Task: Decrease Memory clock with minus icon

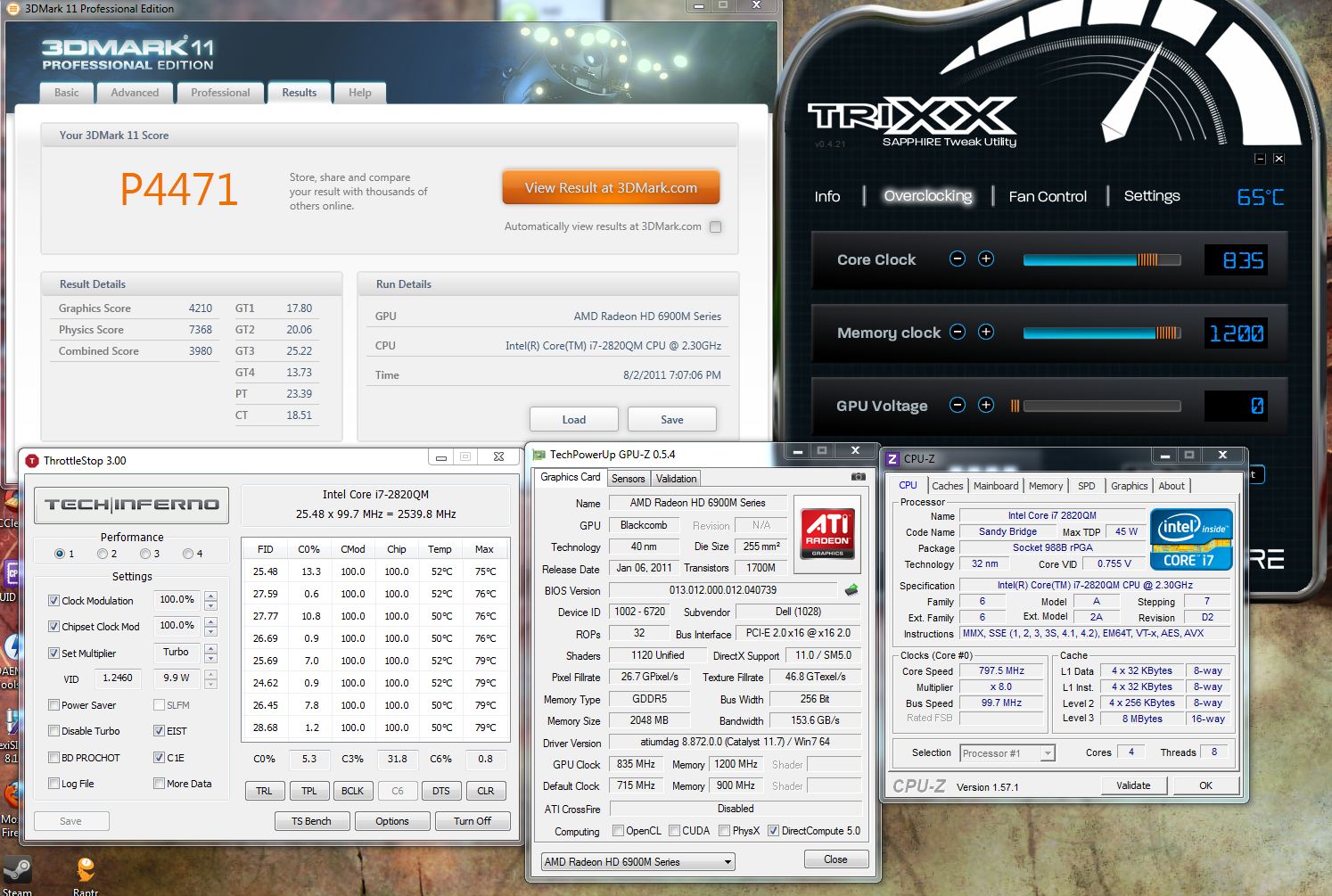Action: (x=958, y=332)
